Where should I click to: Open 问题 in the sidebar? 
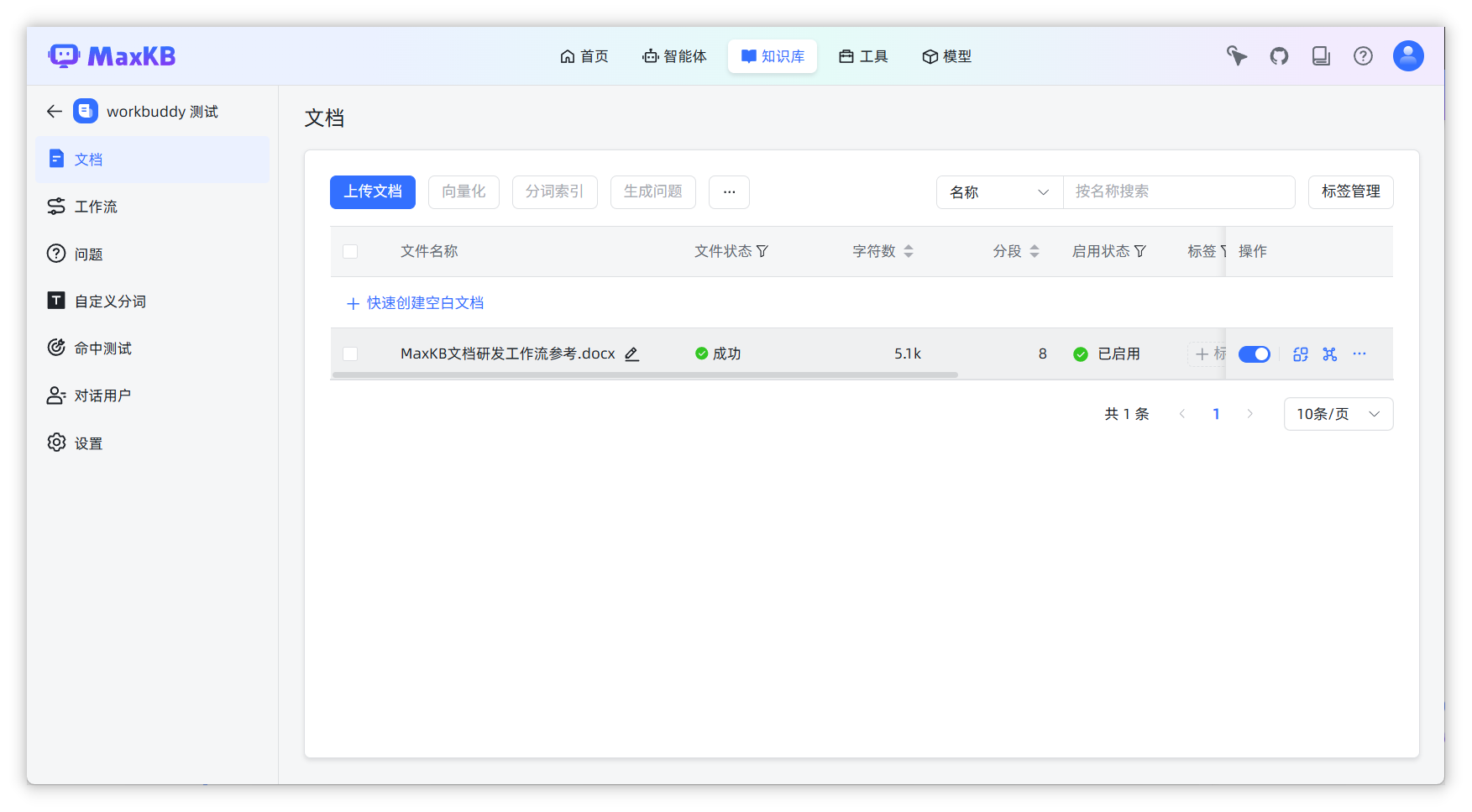point(153,254)
